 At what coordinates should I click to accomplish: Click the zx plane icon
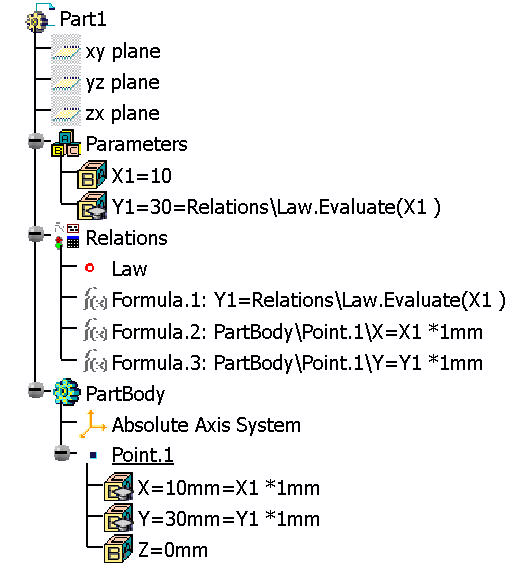click(66, 113)
